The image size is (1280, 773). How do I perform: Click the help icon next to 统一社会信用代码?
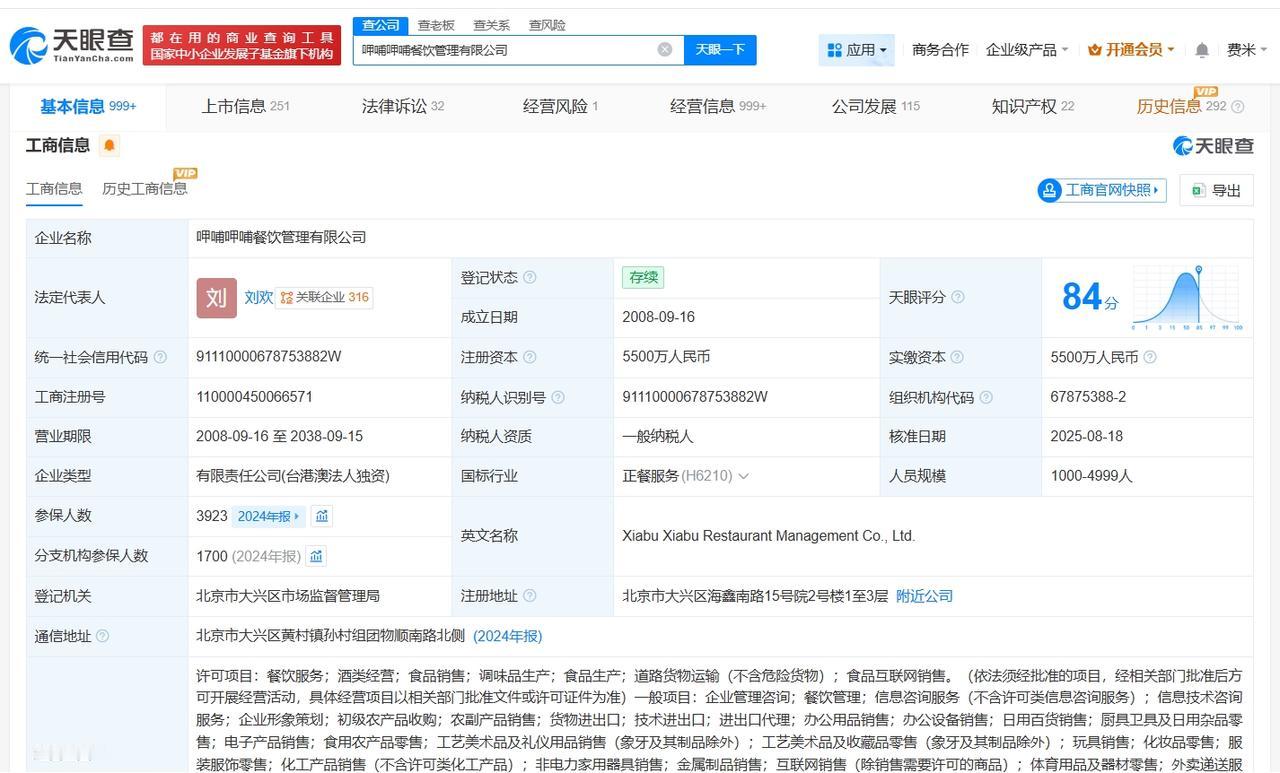(x=162, y=357)
